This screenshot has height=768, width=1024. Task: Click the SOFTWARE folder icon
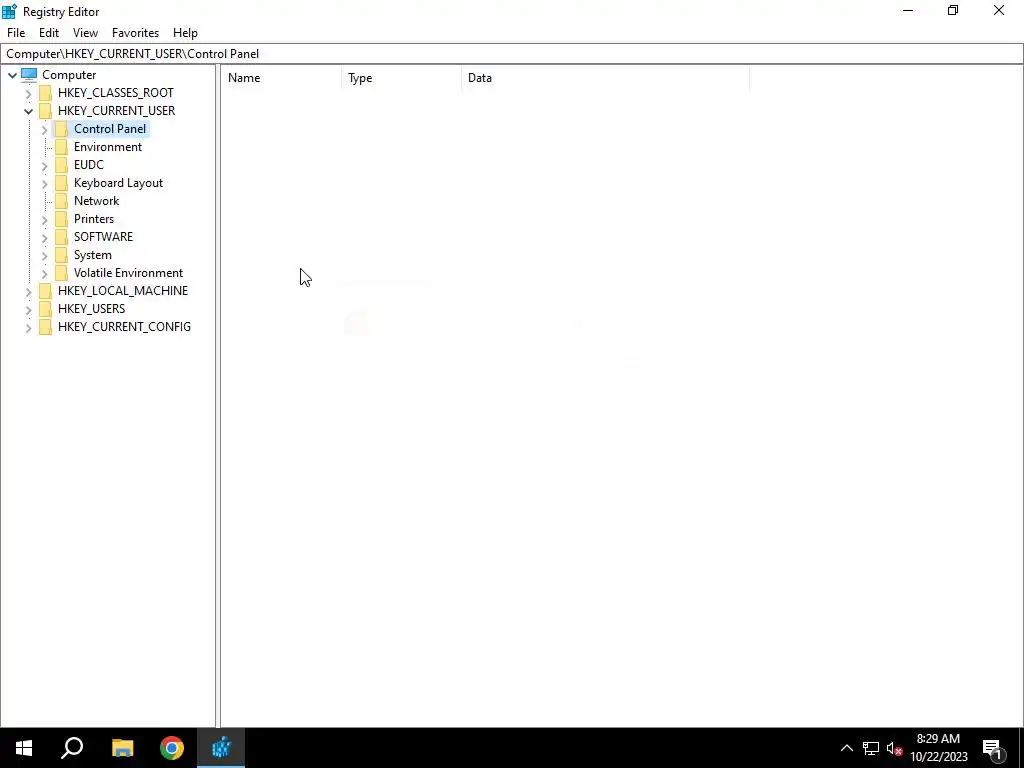coord(61,236)
